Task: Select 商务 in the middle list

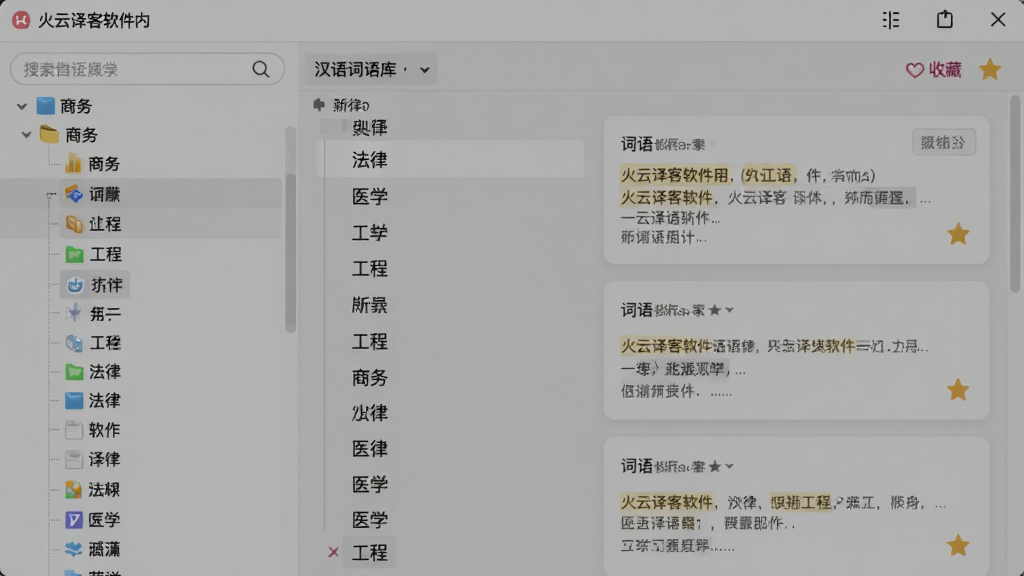Action: click(370, 377)
